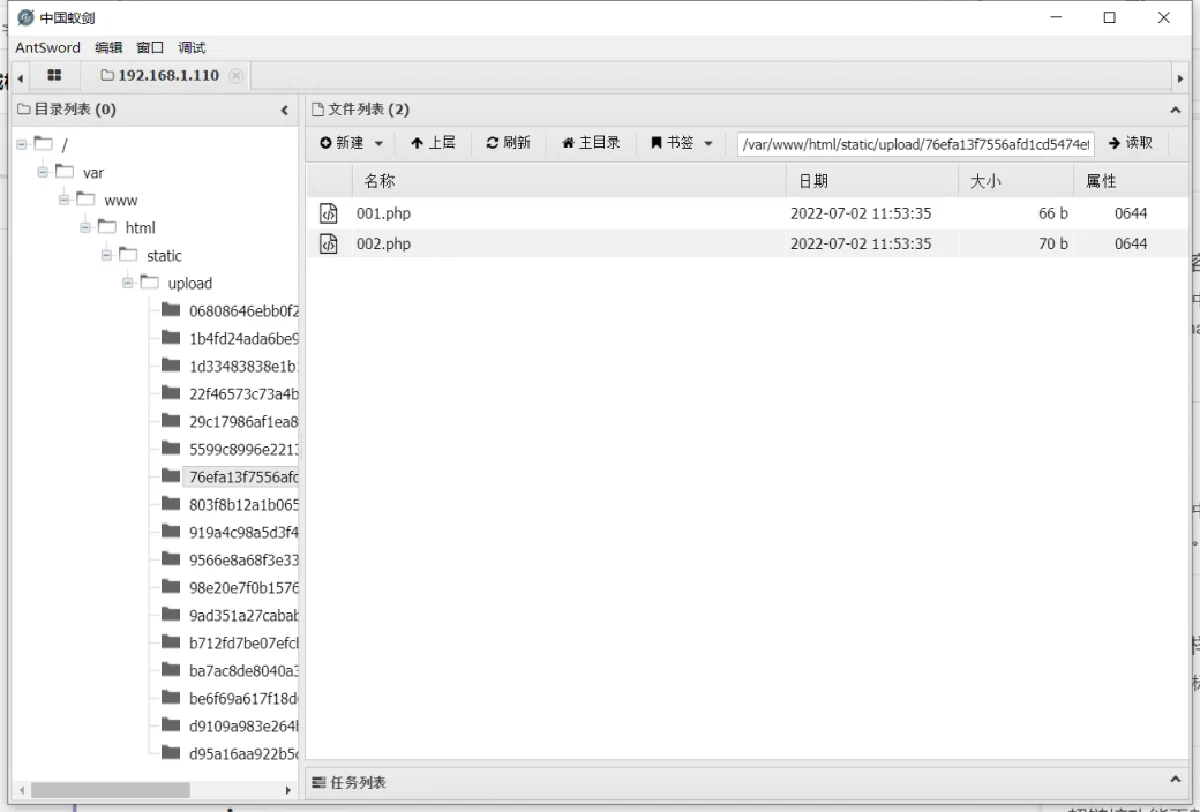Click the 新建 button

coord(342,143)
